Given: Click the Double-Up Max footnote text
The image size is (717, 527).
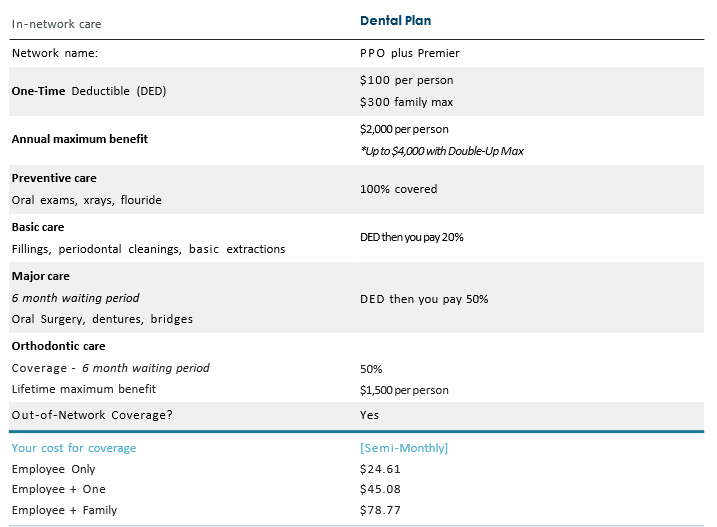Looking at the screenshot, I should tap(441, 151).
